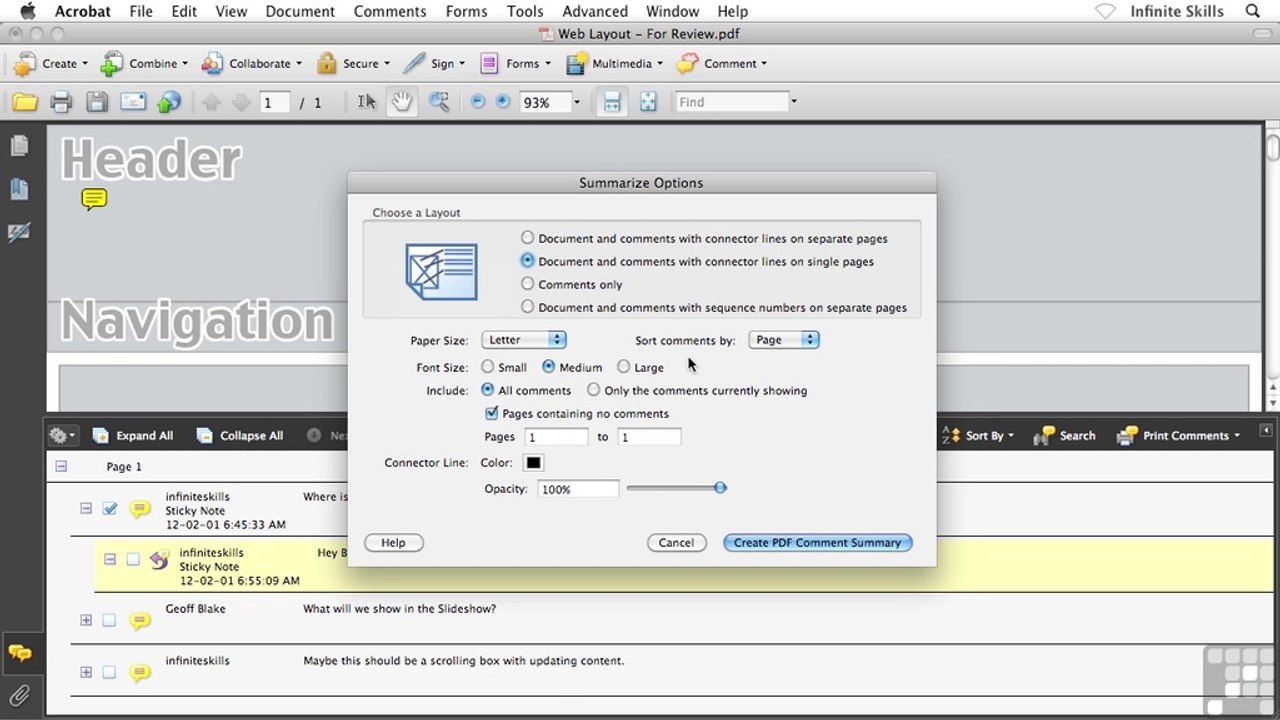Click Geoff Blake's sticky note icon
This screenshot has width=1280, height=720.
coord(140,621)
